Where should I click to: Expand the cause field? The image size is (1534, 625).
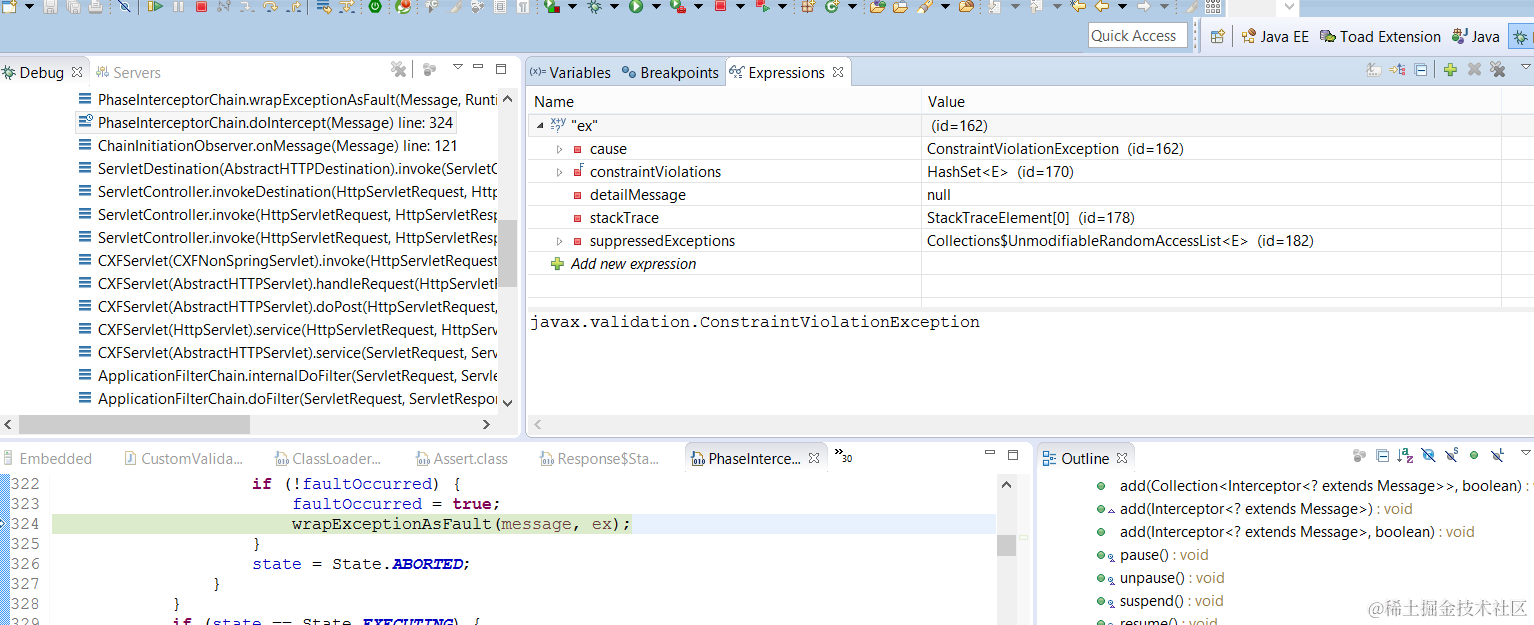tap(560, 149)
